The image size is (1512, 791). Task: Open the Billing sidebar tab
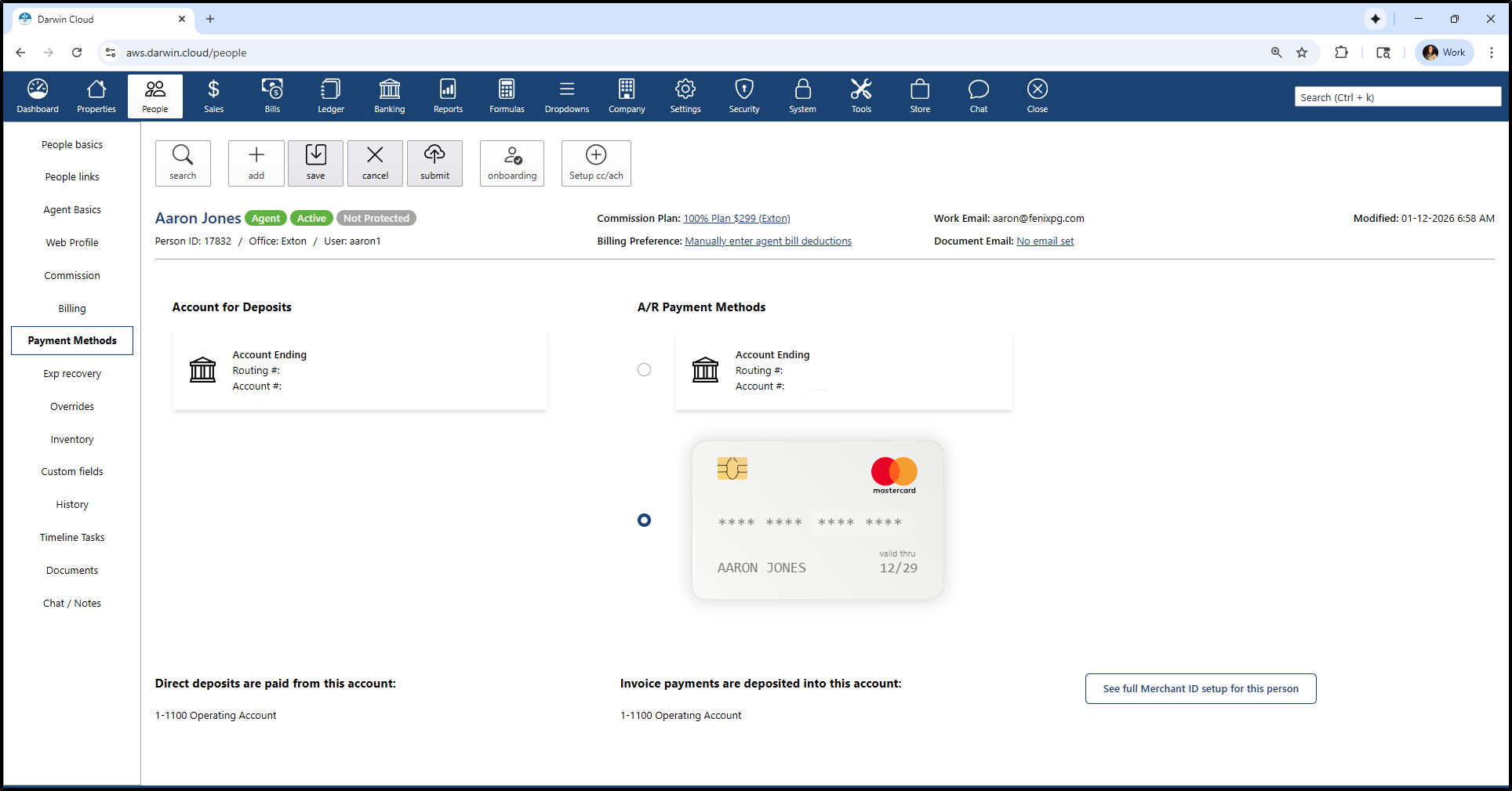(x=72, y=308)
